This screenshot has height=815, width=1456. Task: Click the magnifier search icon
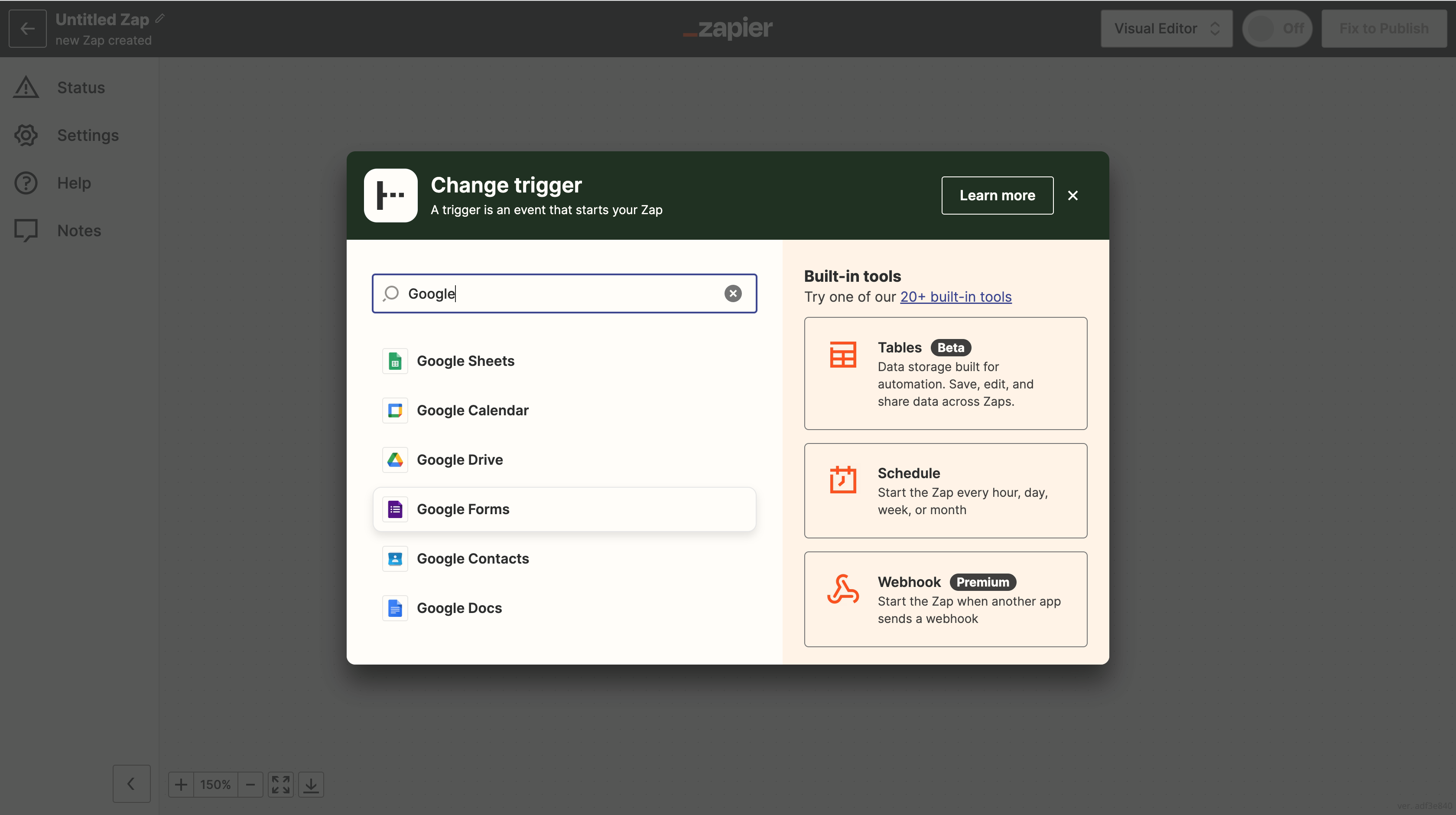pyautogui.click(x=391, y=293)
